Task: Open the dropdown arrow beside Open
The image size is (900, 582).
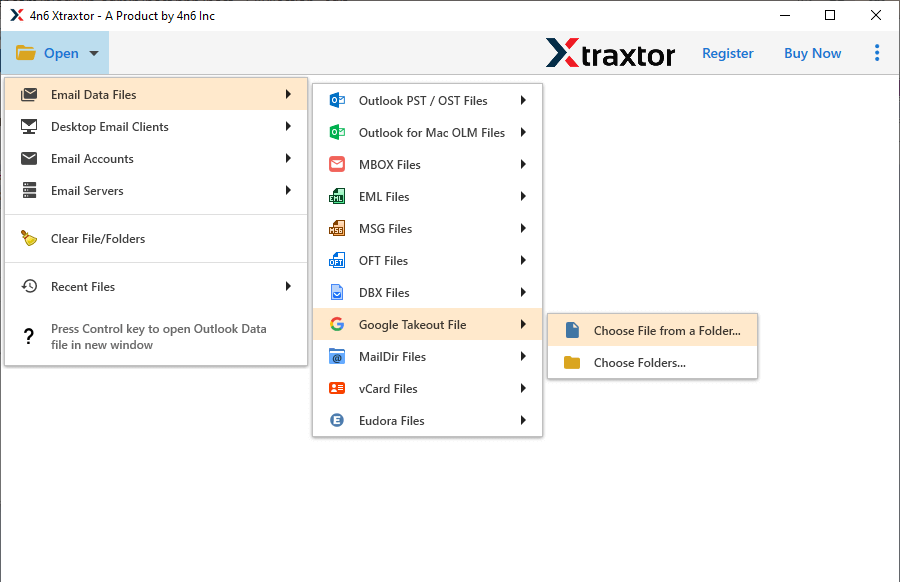Action: [x=93, y=53]
